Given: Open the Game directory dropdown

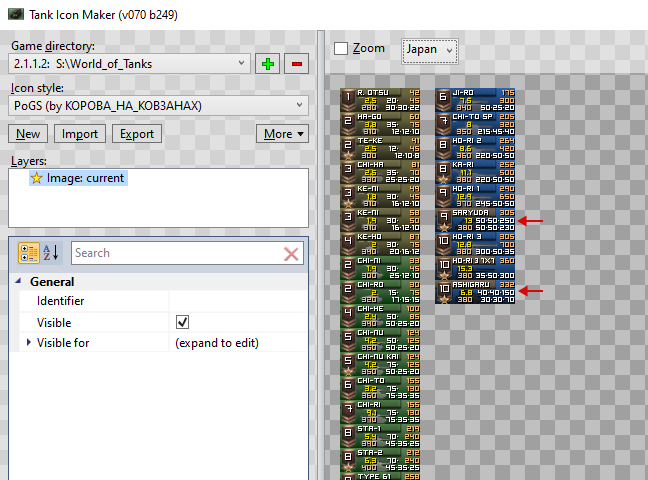Looking at the screenshot, I should pos(129,64).
